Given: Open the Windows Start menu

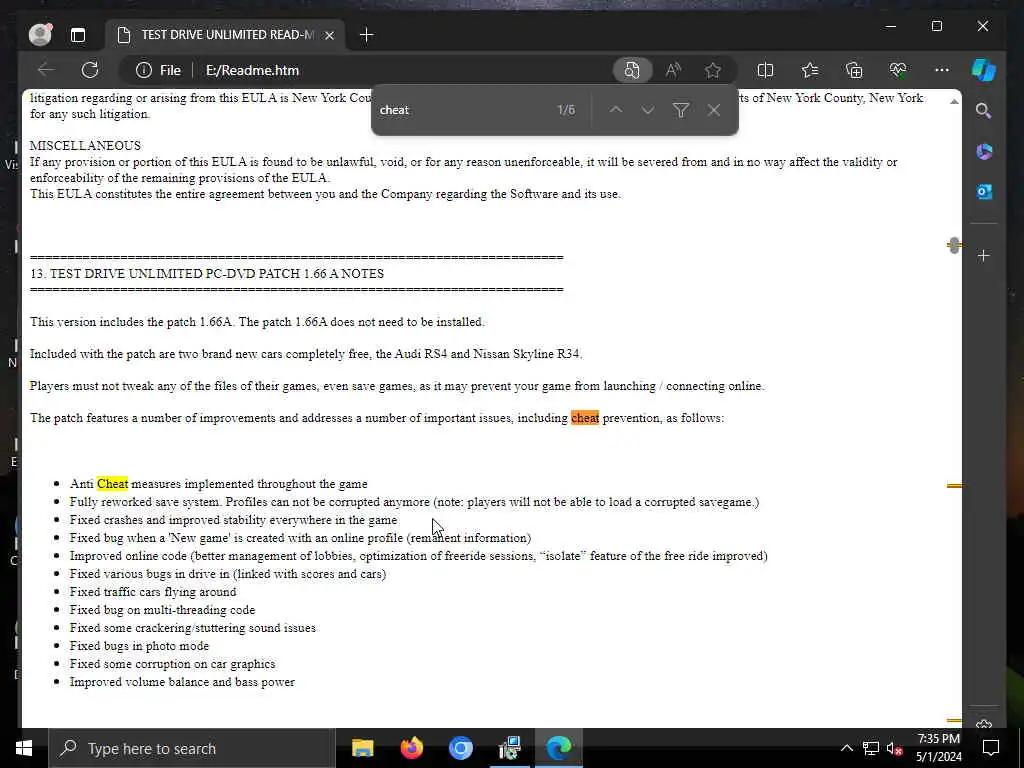Looking at the screenshot, I should [24, 748].
